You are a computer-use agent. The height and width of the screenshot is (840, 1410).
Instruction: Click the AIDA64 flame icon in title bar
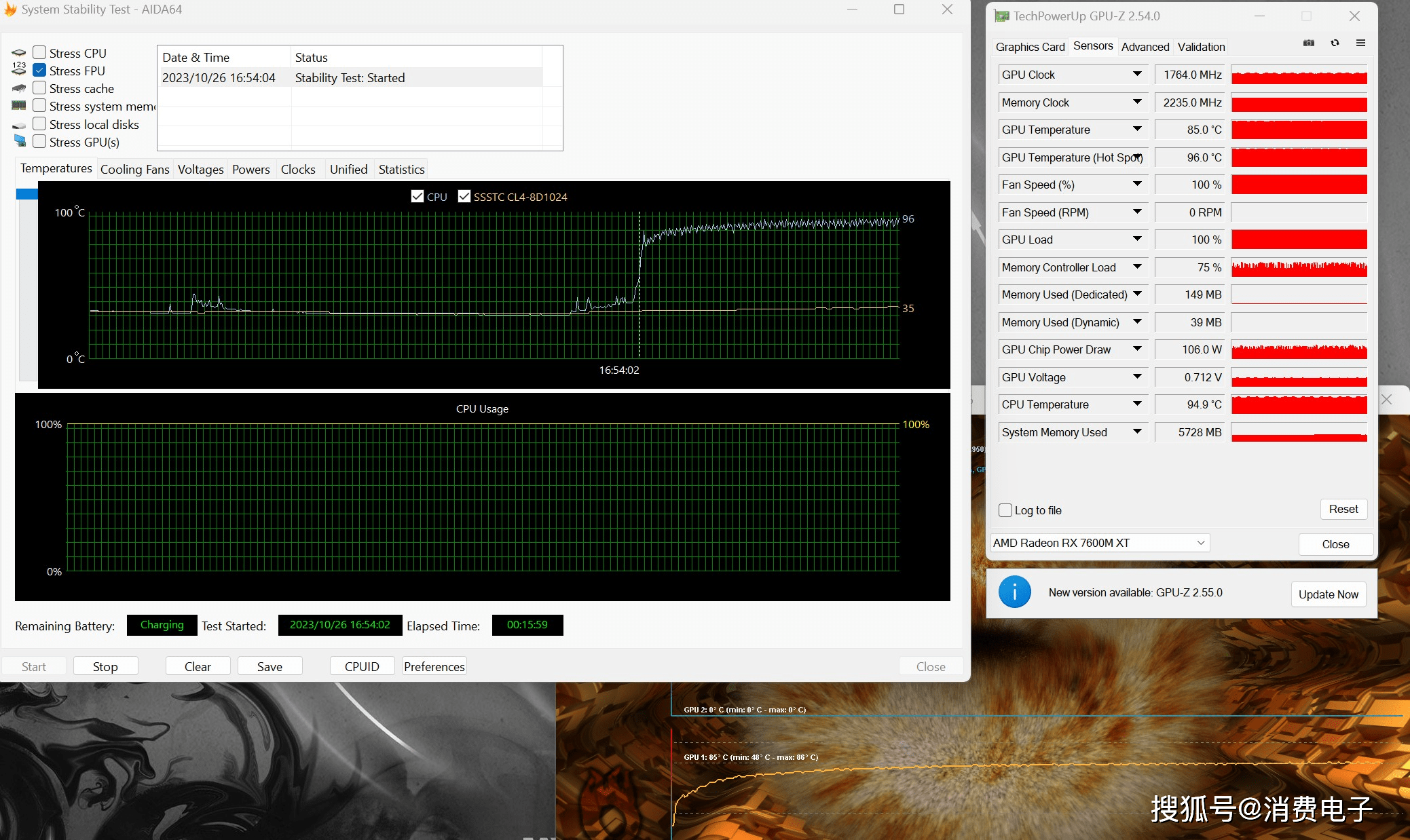coord(10,9)
